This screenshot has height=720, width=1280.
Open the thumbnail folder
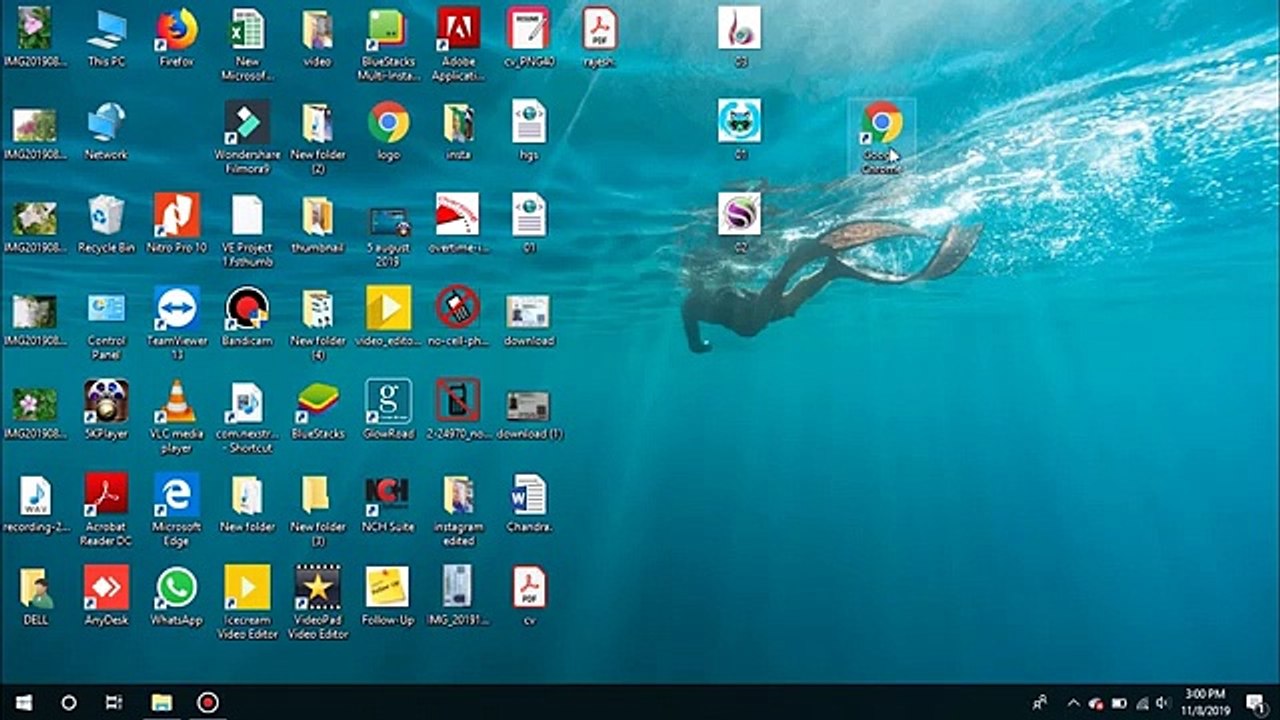pos(318,224)
